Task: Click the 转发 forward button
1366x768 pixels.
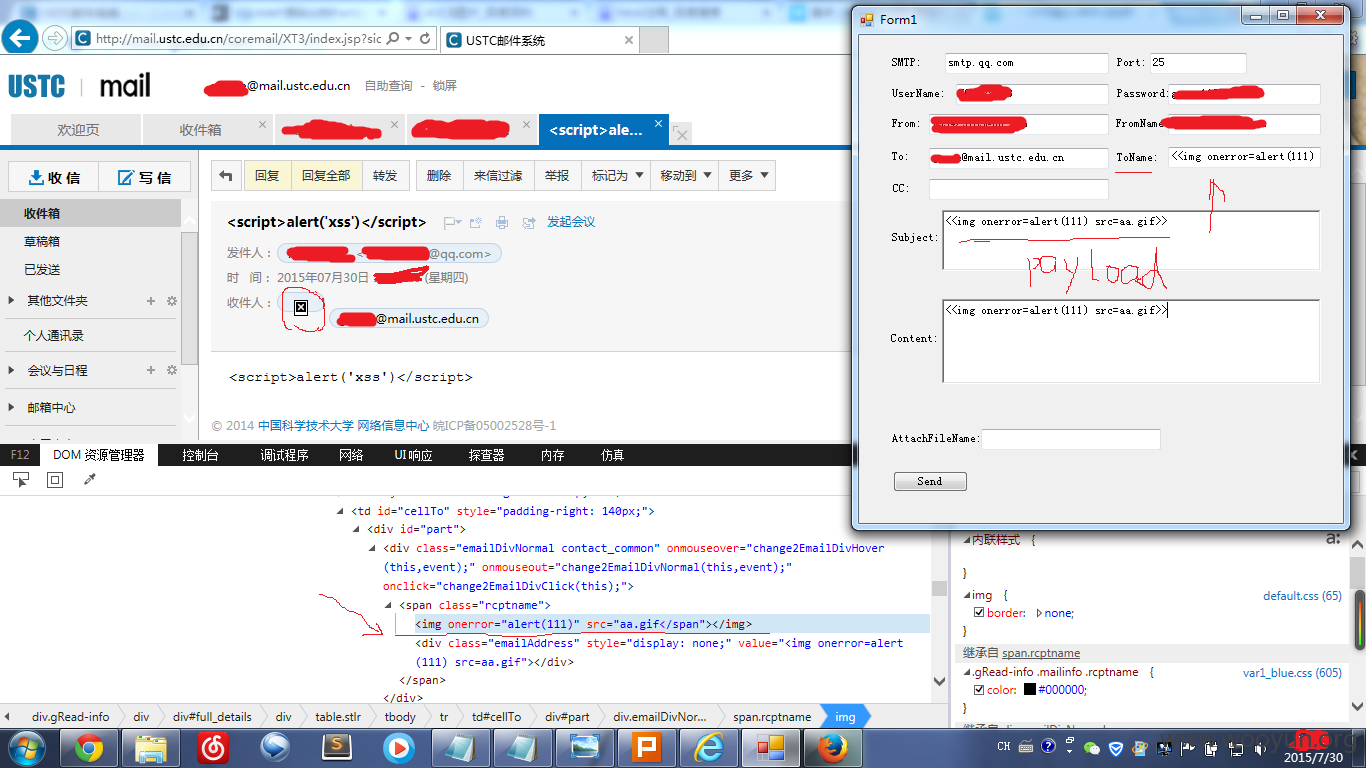Action: tap(385, 176)
